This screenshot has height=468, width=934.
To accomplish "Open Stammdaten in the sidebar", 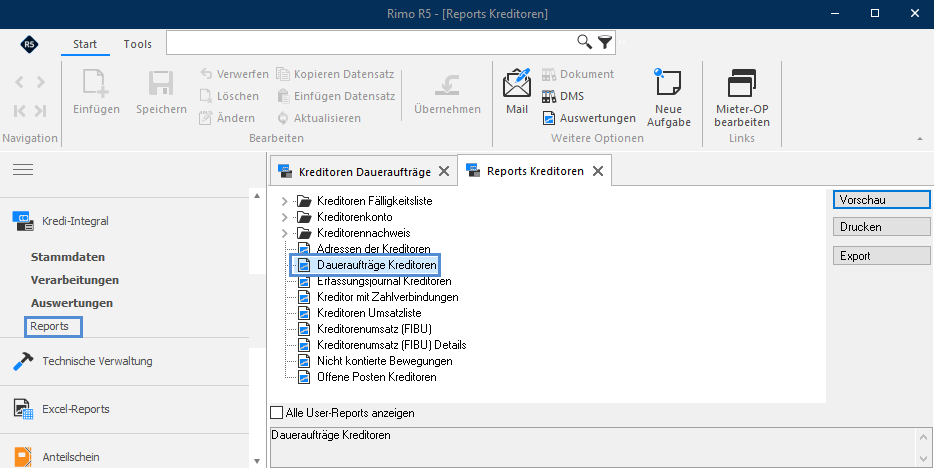I will [x=68, y=257].
